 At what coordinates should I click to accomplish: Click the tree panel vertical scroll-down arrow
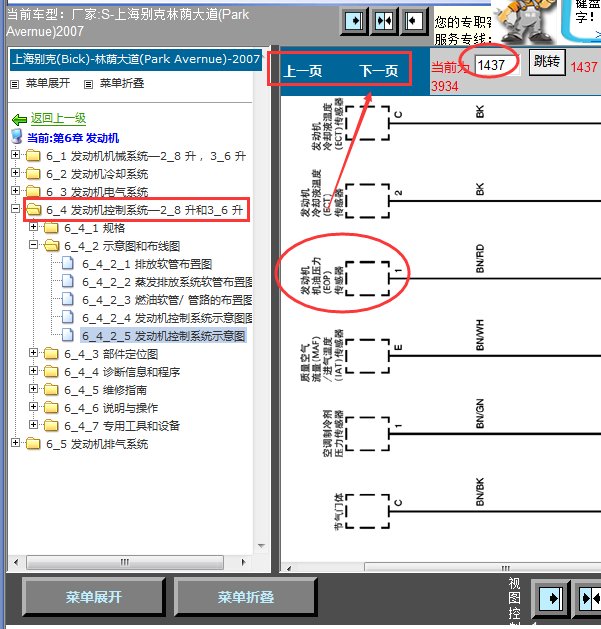261,546
